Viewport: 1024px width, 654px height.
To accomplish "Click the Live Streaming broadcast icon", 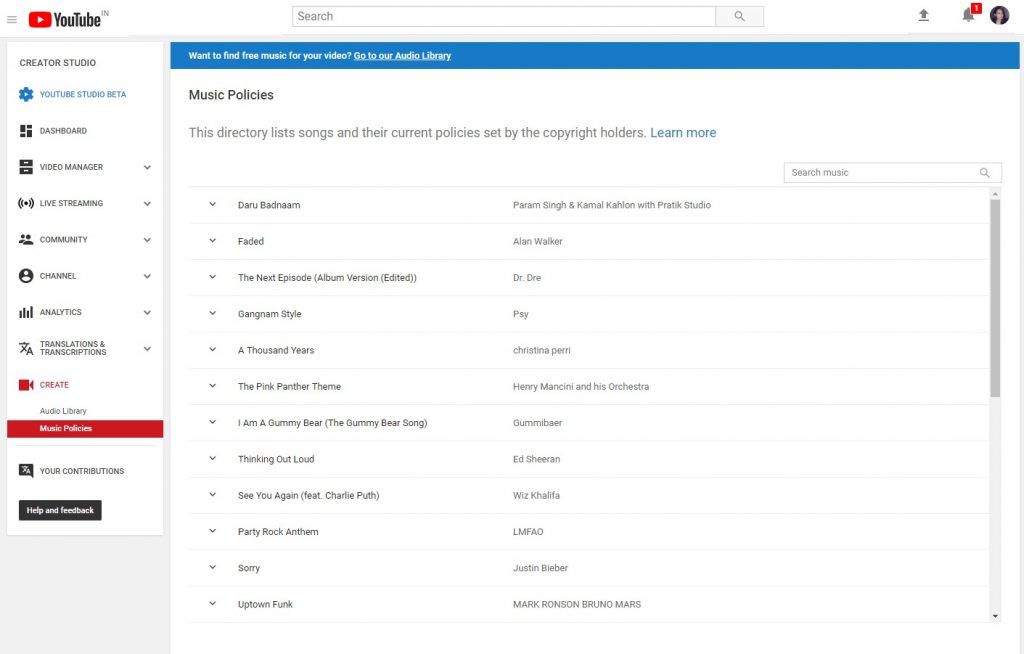I will [x=26, y=203].
